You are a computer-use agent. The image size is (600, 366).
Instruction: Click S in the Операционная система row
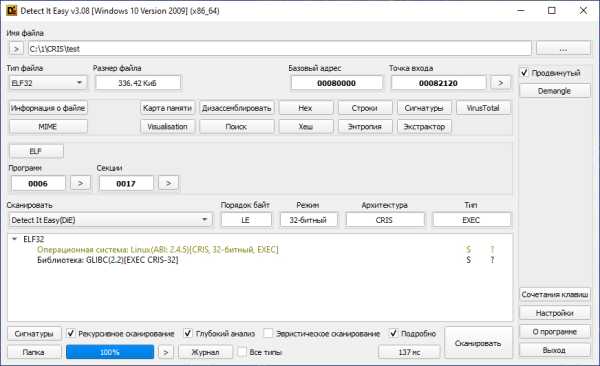pyautogui.click(x=468, y=250)
